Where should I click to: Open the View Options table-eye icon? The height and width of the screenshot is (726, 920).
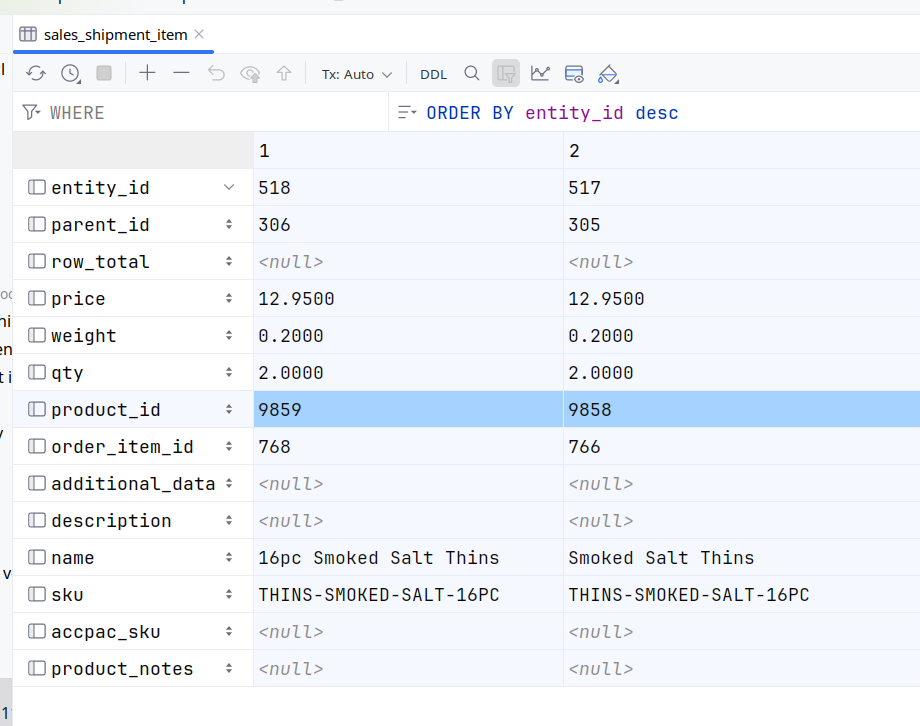pyautogui.click(x=574, y=73)
